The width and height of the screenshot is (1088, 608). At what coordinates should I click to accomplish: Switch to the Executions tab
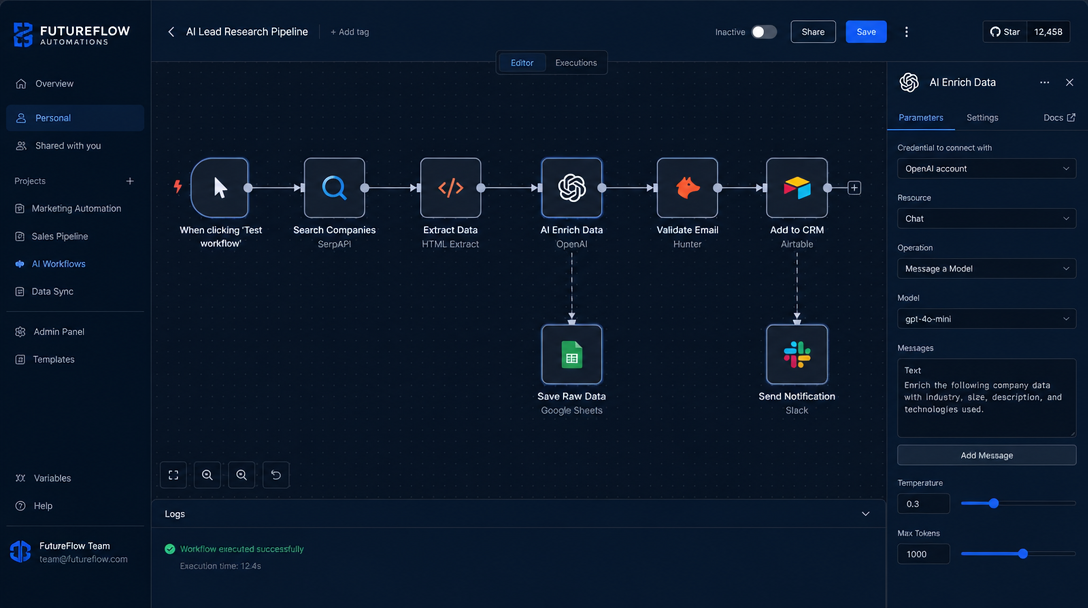[x=576, y=62]
